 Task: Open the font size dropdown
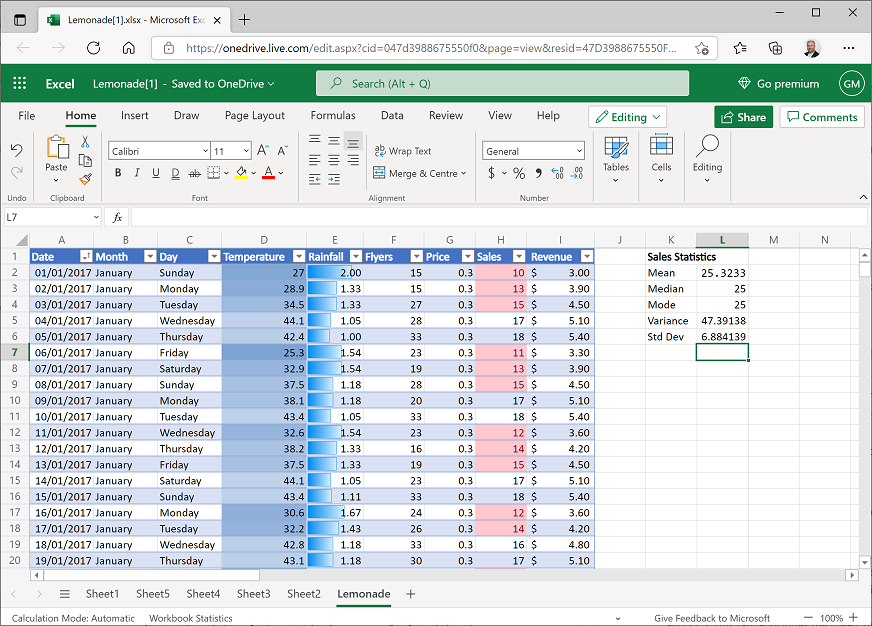[x=247, y=150]
